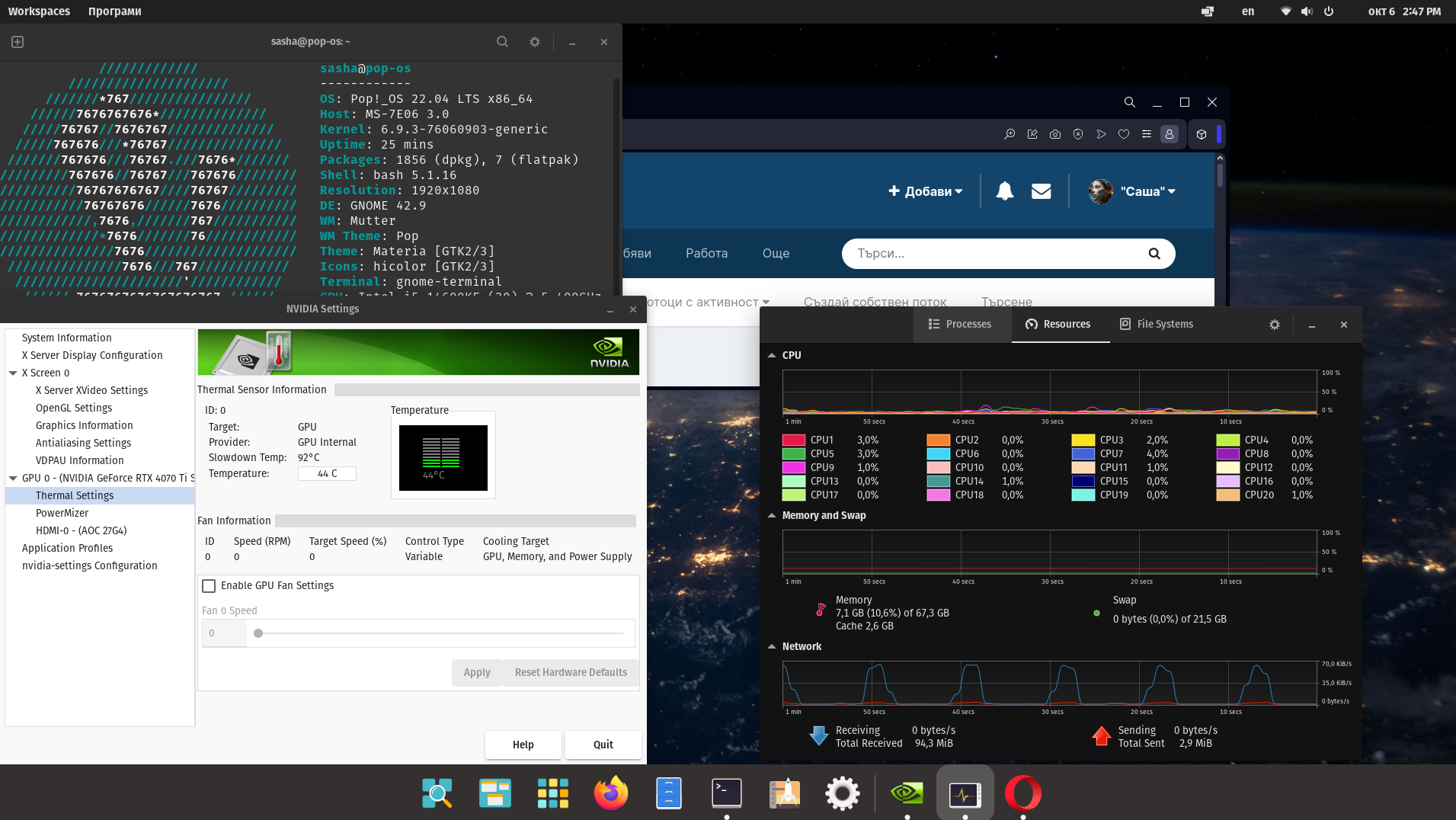The width and height of the screenshot is (1456, 820).
Task: Take a snapshot with Opera's camera icon
Action: 1055,134
